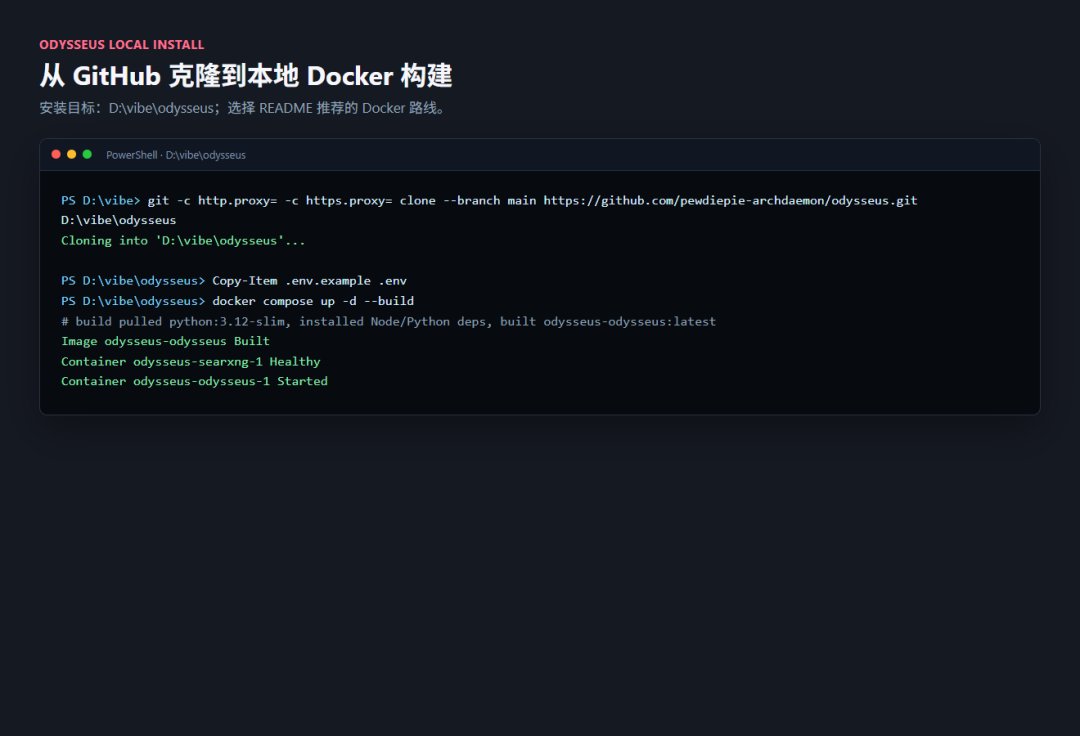Click the Image odysseus-odysseus Built line
The image size is (1080, 736).
(x=165, y=341)
